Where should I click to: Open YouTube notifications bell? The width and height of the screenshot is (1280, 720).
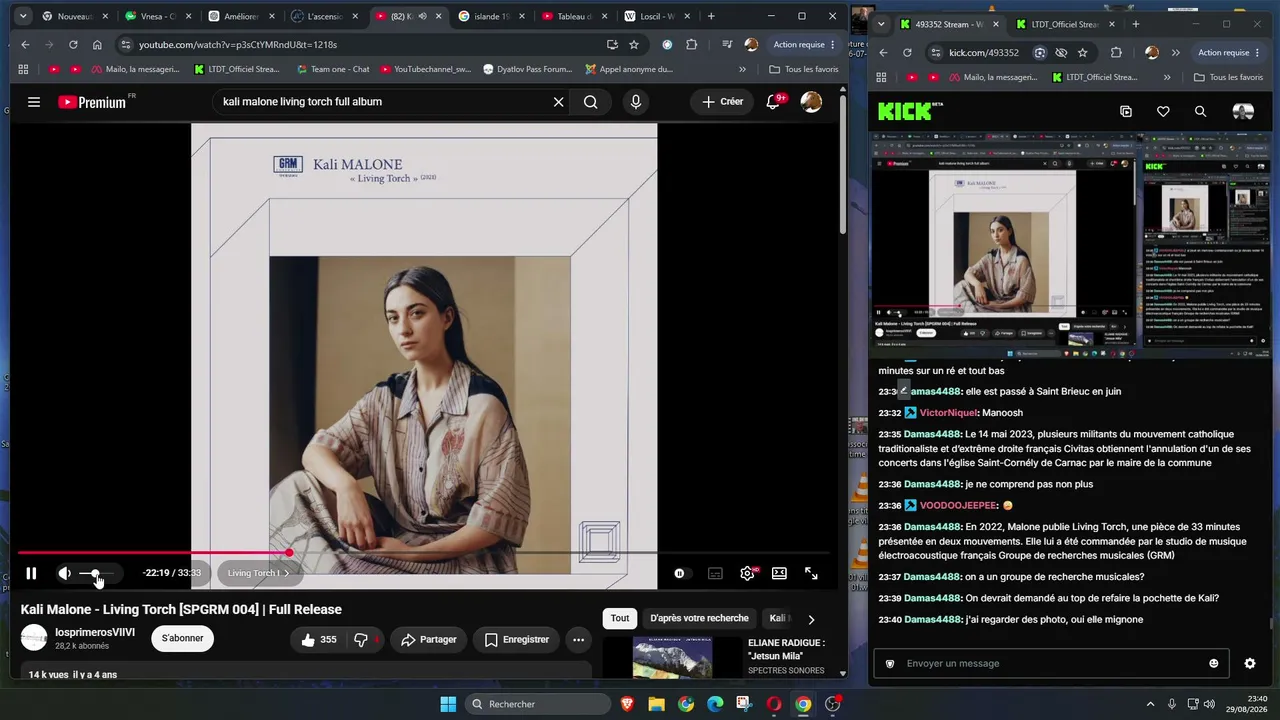pos(773,101)
